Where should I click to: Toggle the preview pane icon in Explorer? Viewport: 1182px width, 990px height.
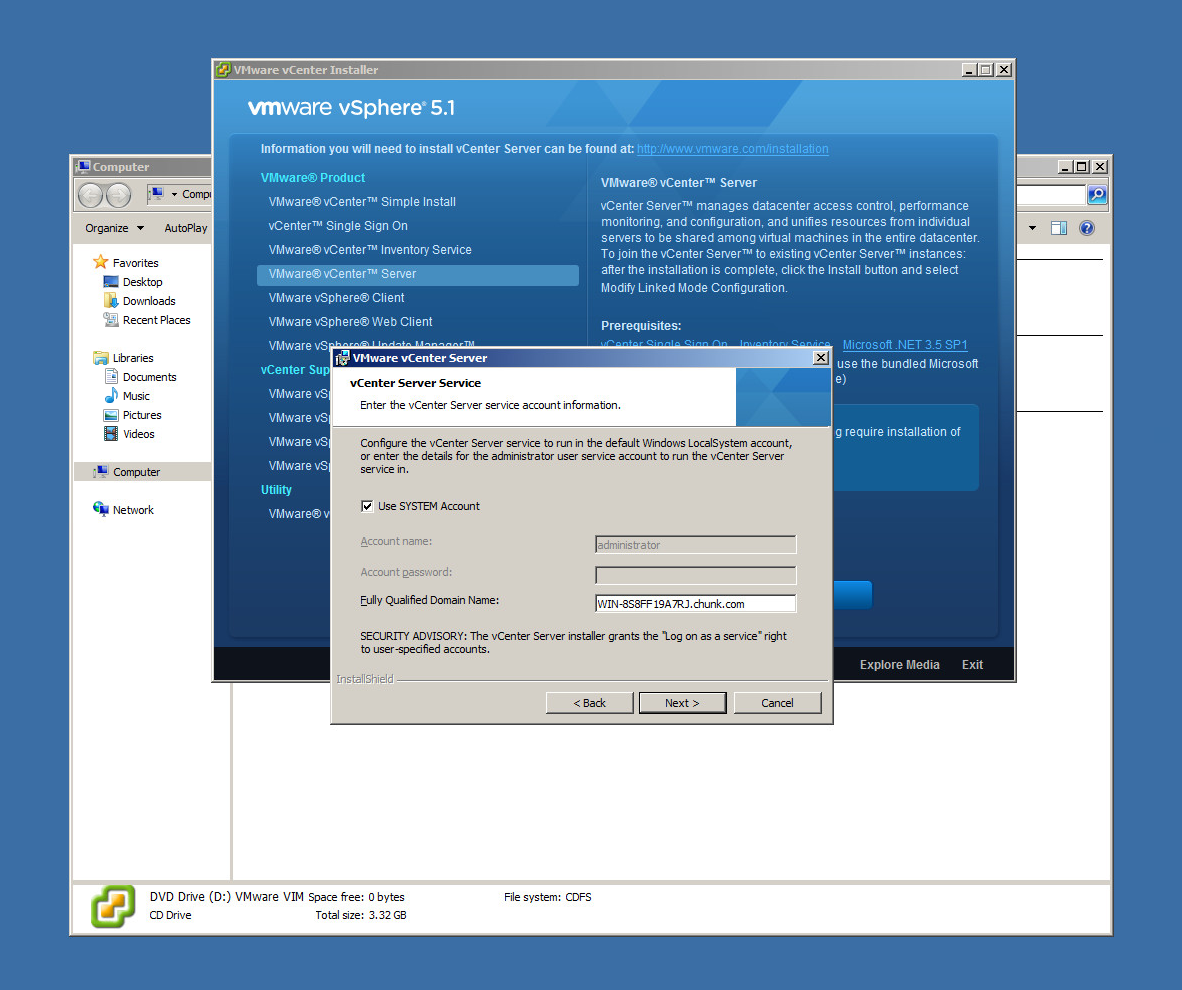coord(1059,228)
